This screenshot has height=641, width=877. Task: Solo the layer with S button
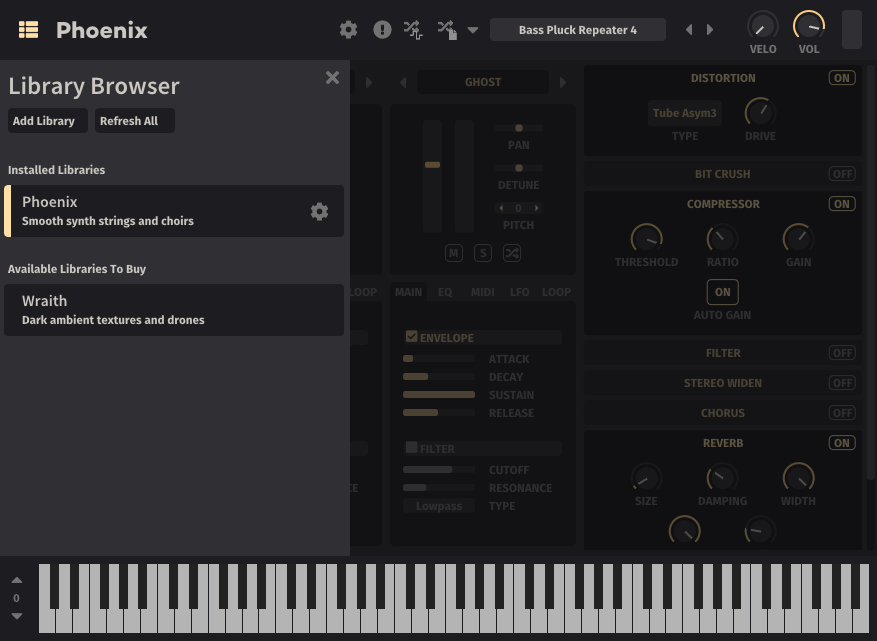(483, 253)
